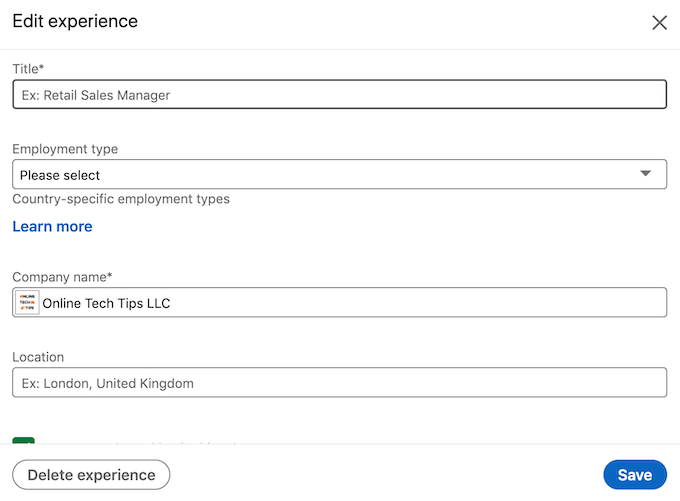Image resolution: width=680 pixels, height=501 pixels.
Task: Click the Delete experience button
Action: [x=91, y=475]
